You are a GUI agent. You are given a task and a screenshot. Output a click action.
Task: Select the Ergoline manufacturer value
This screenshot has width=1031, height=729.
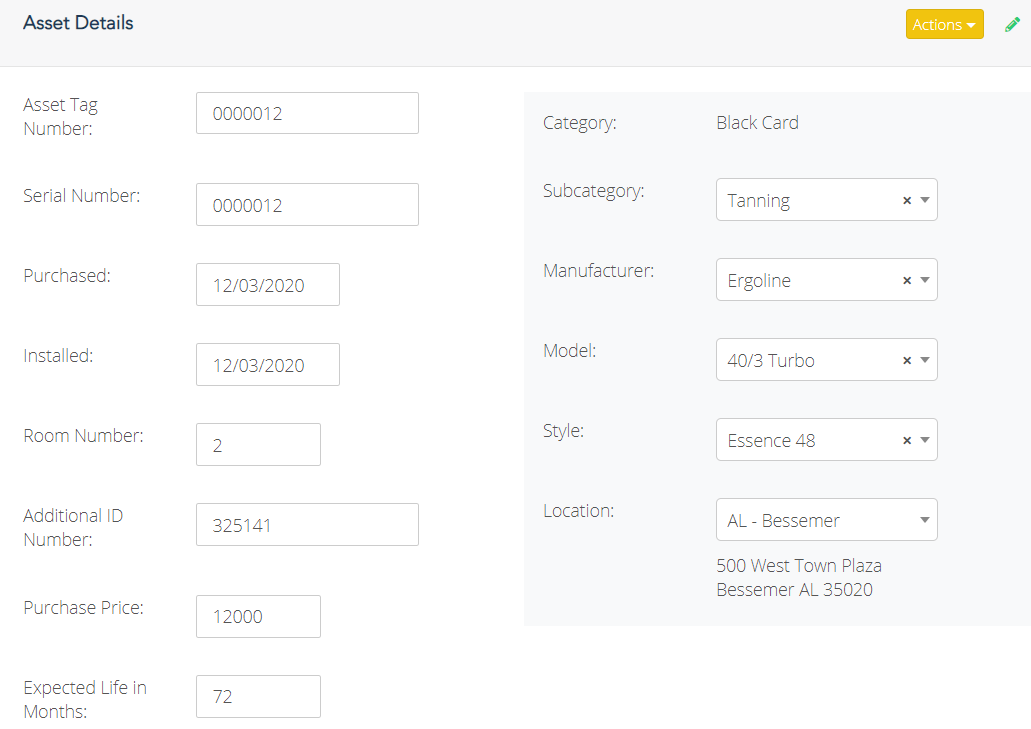tap(759, 281)
